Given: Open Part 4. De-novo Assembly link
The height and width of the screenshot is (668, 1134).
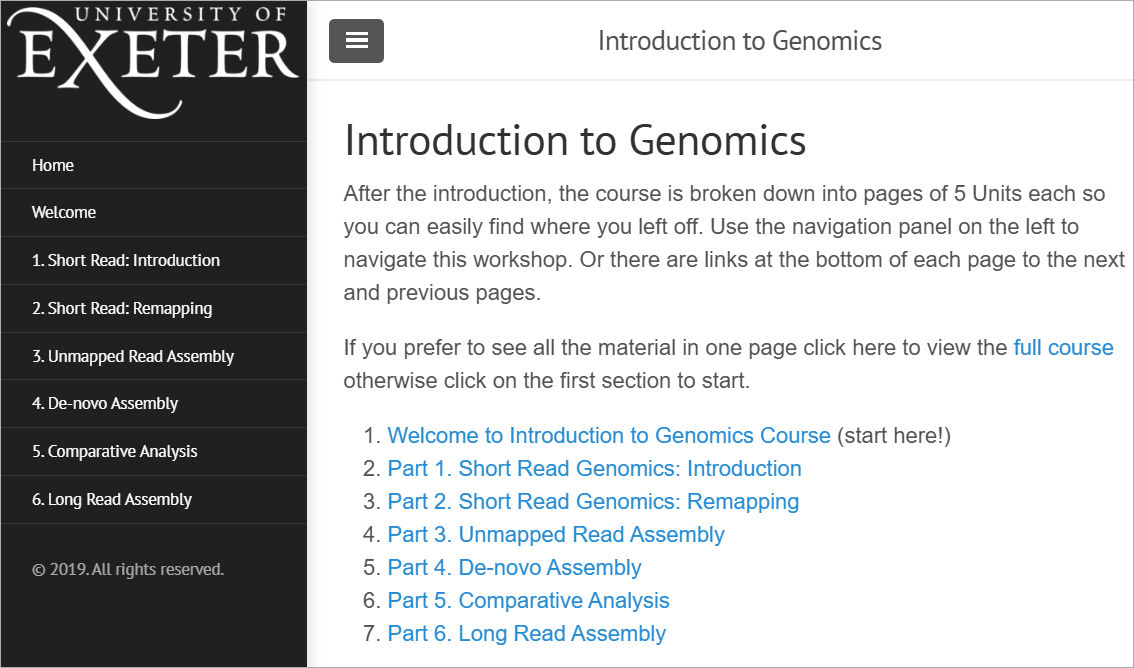Looking at the screenshot, I should tap(514, 568).
